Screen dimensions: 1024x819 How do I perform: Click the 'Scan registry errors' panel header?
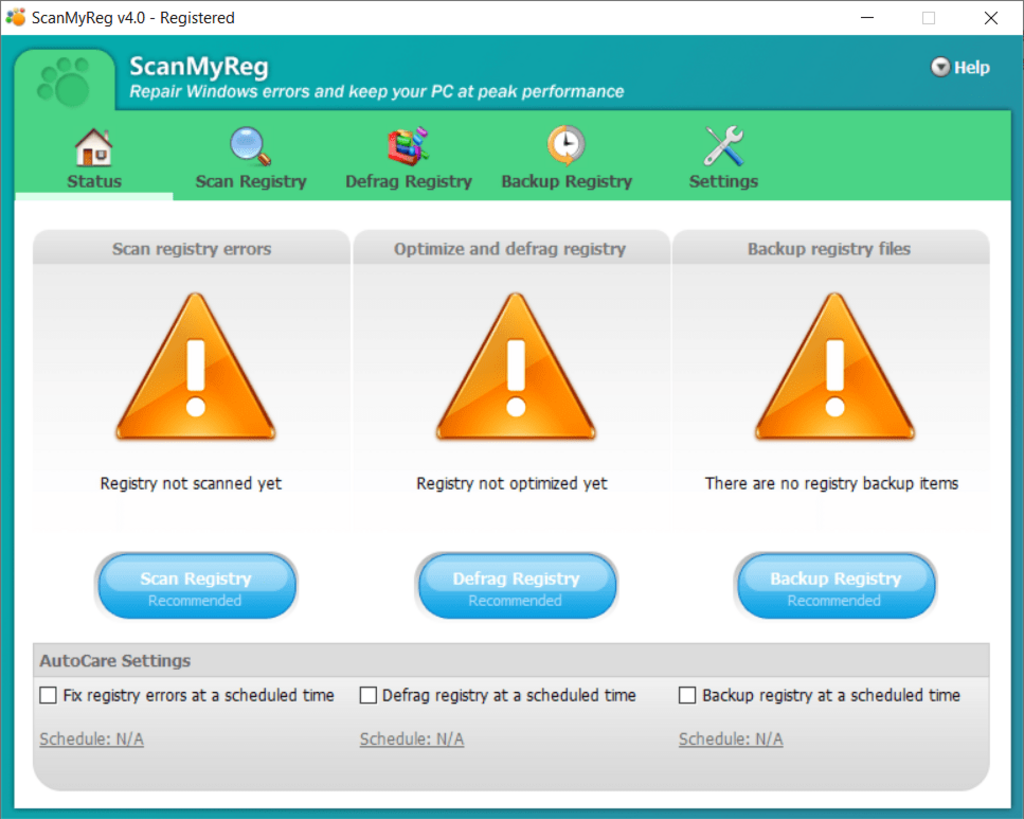tap(191, 248)
